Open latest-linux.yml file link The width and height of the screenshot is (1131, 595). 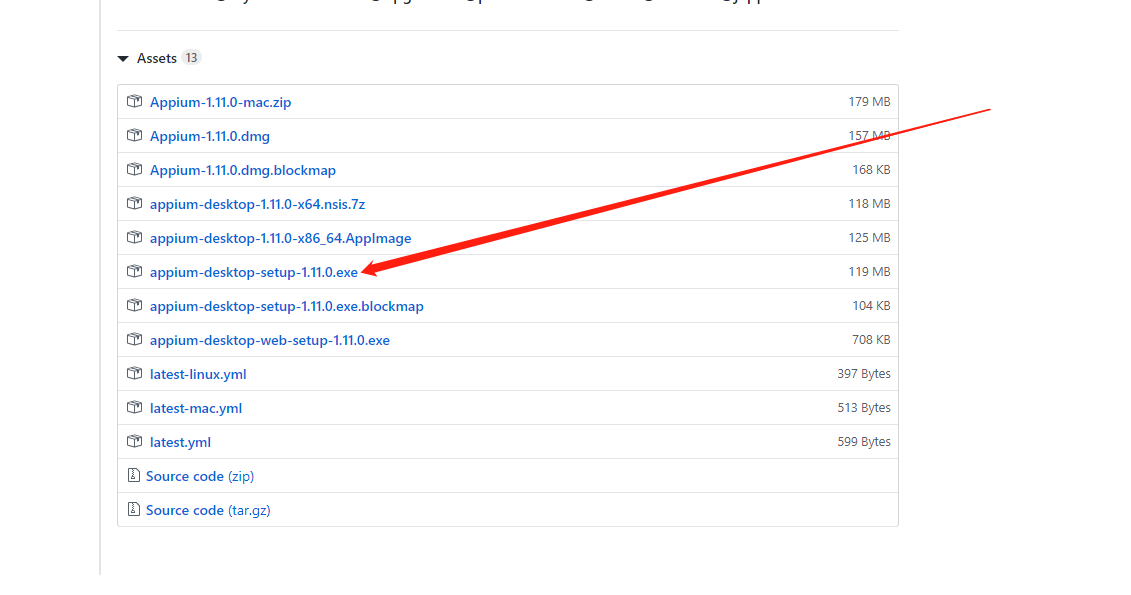[x=198, y=374]
